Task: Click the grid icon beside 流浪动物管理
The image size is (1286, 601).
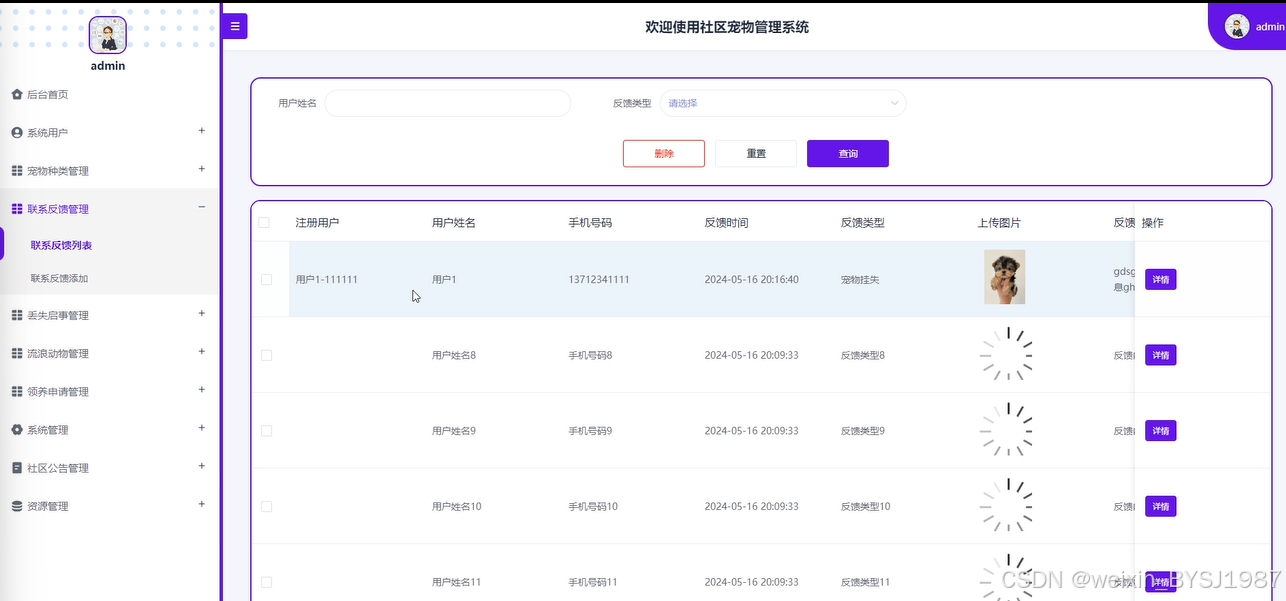Action: pyautogui.click(x=16, y=353)
